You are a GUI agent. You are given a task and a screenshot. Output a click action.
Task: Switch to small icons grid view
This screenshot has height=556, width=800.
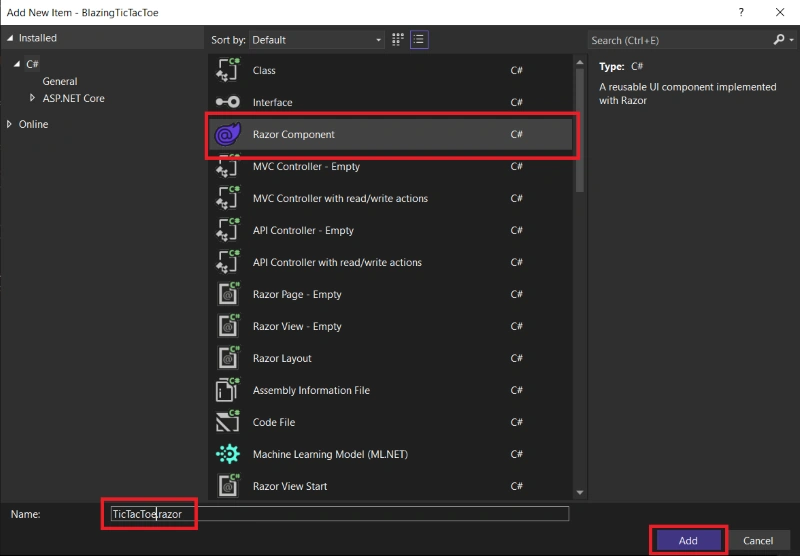[397, 39]
